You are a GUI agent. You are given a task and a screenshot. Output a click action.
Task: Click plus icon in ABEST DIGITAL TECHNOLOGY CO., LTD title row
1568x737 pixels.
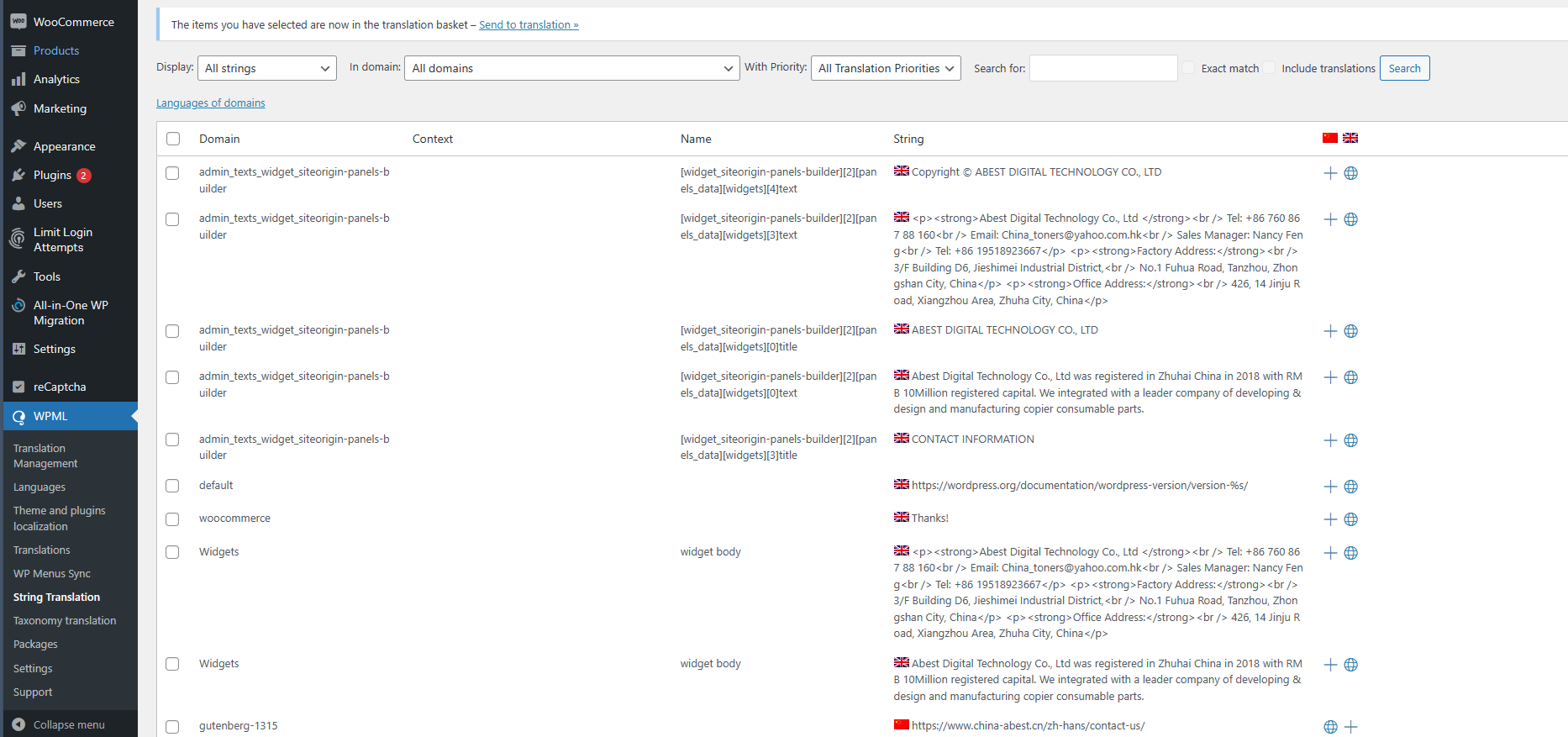pyautogui.click(x=1330, y=331)
